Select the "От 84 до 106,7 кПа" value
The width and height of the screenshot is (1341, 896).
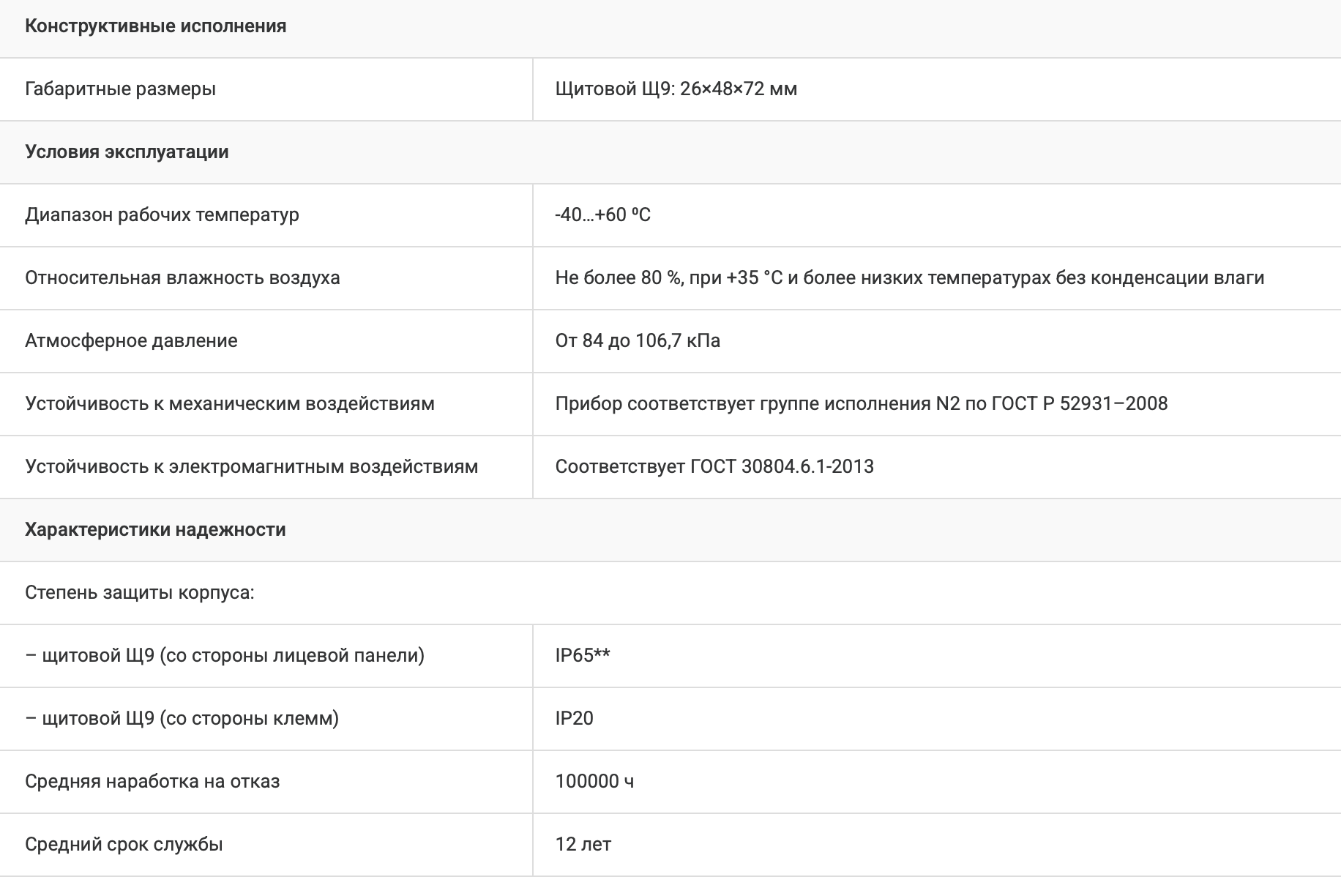click(x=638, y=341)
